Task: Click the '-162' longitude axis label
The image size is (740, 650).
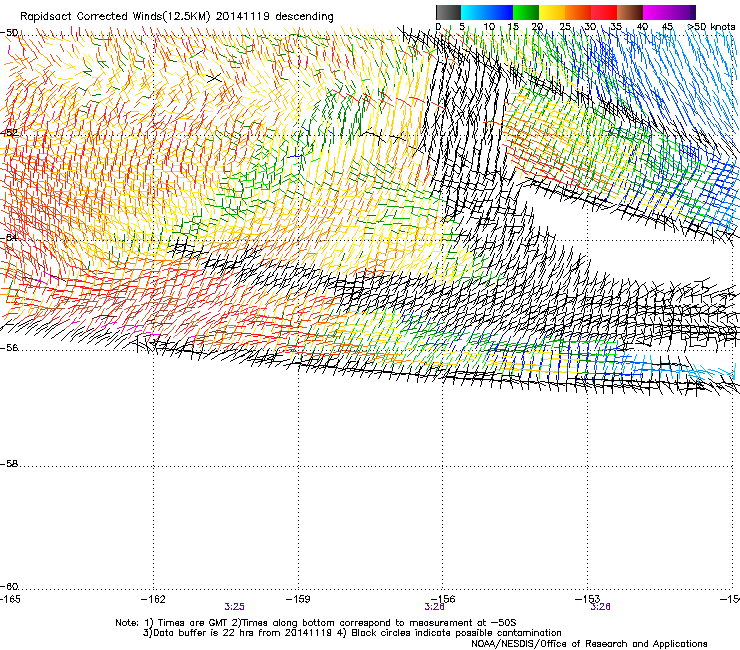Action: (153, 599)
